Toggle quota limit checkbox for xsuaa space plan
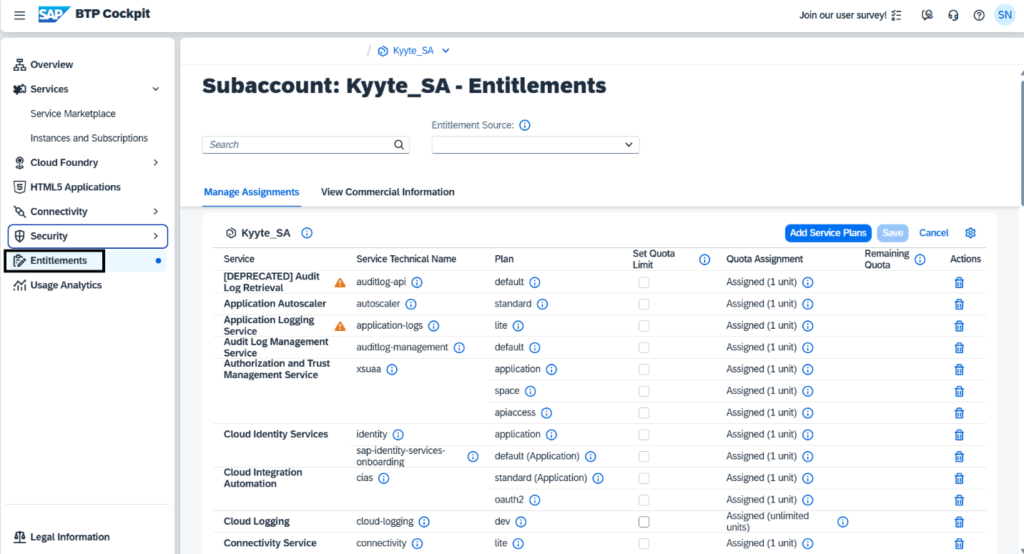1024x554 pixels. click(x=644, y=391)
